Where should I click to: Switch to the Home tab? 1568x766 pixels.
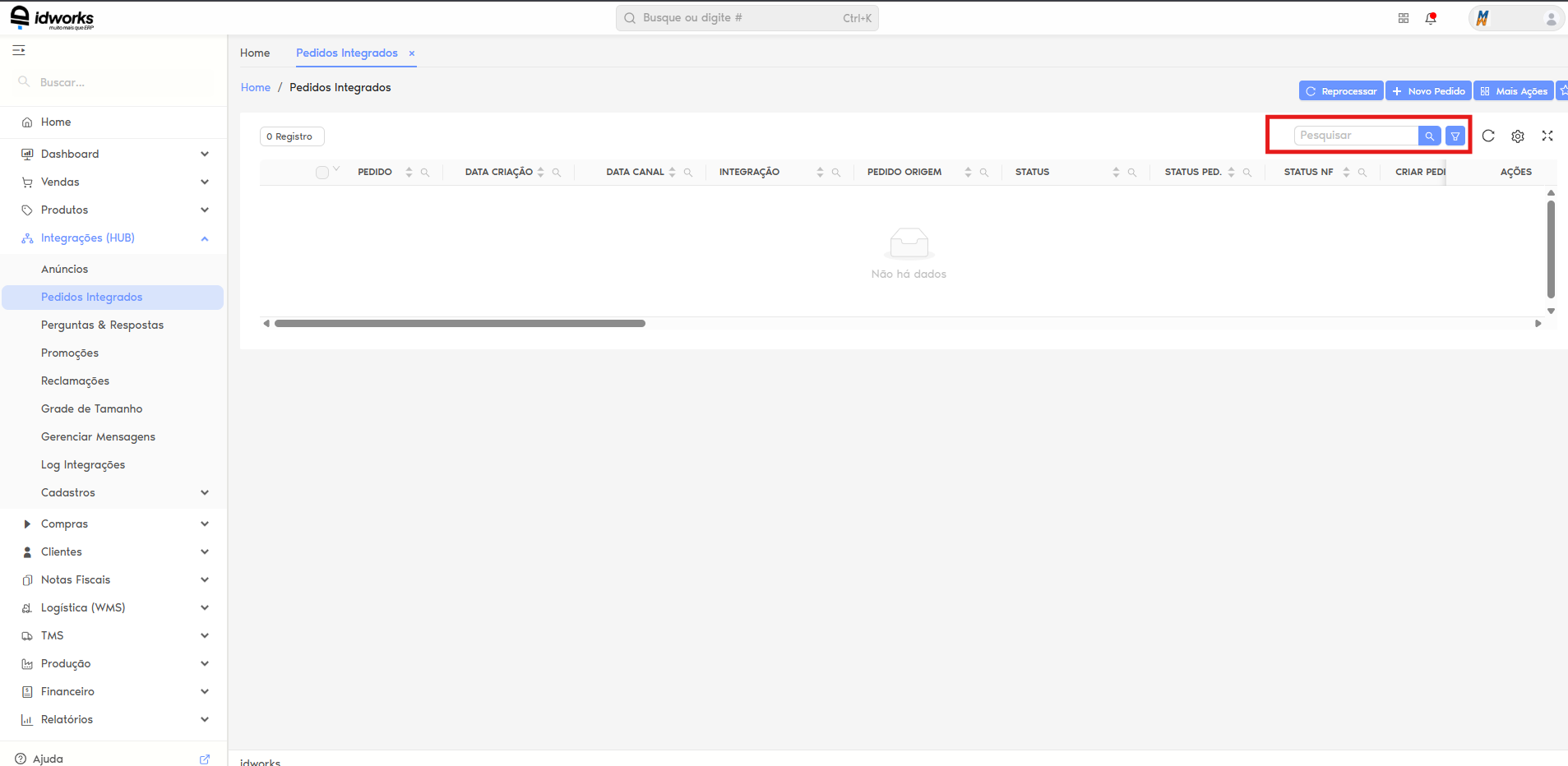[x=255, y=53]
